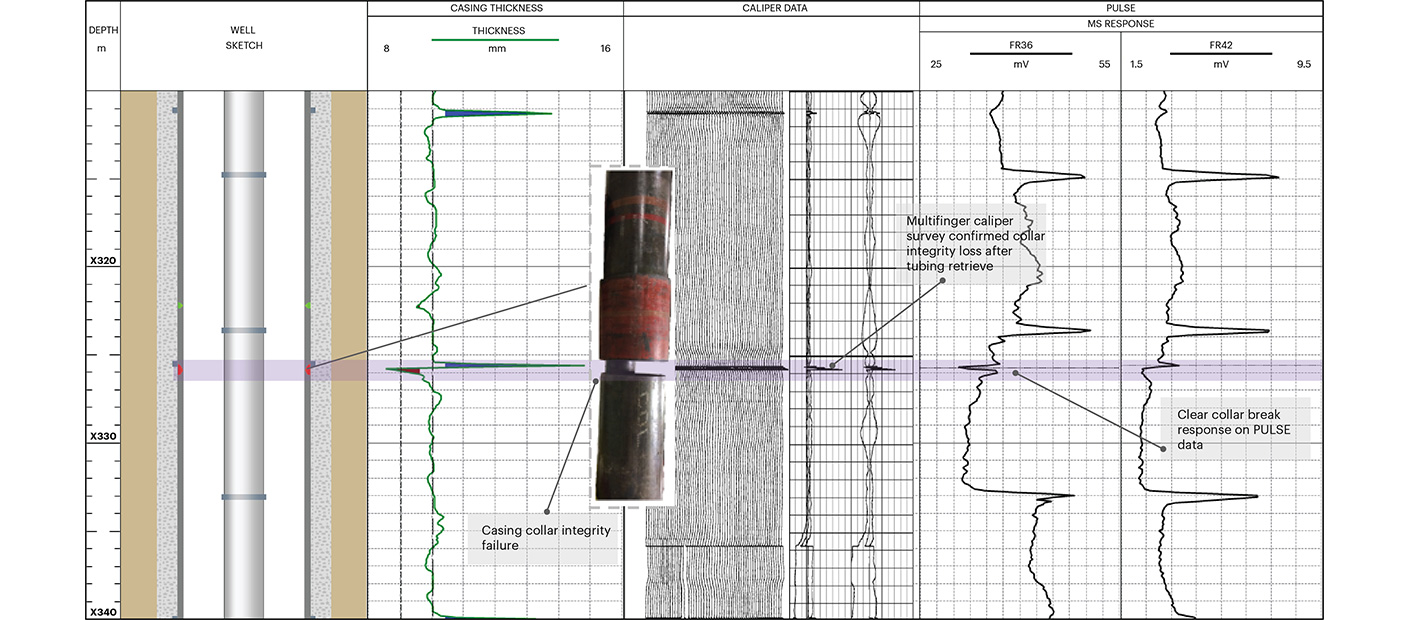Screen dimensions: 1408x620
Task: Select the PULSE track header
Action: (x=1120, y=8)
